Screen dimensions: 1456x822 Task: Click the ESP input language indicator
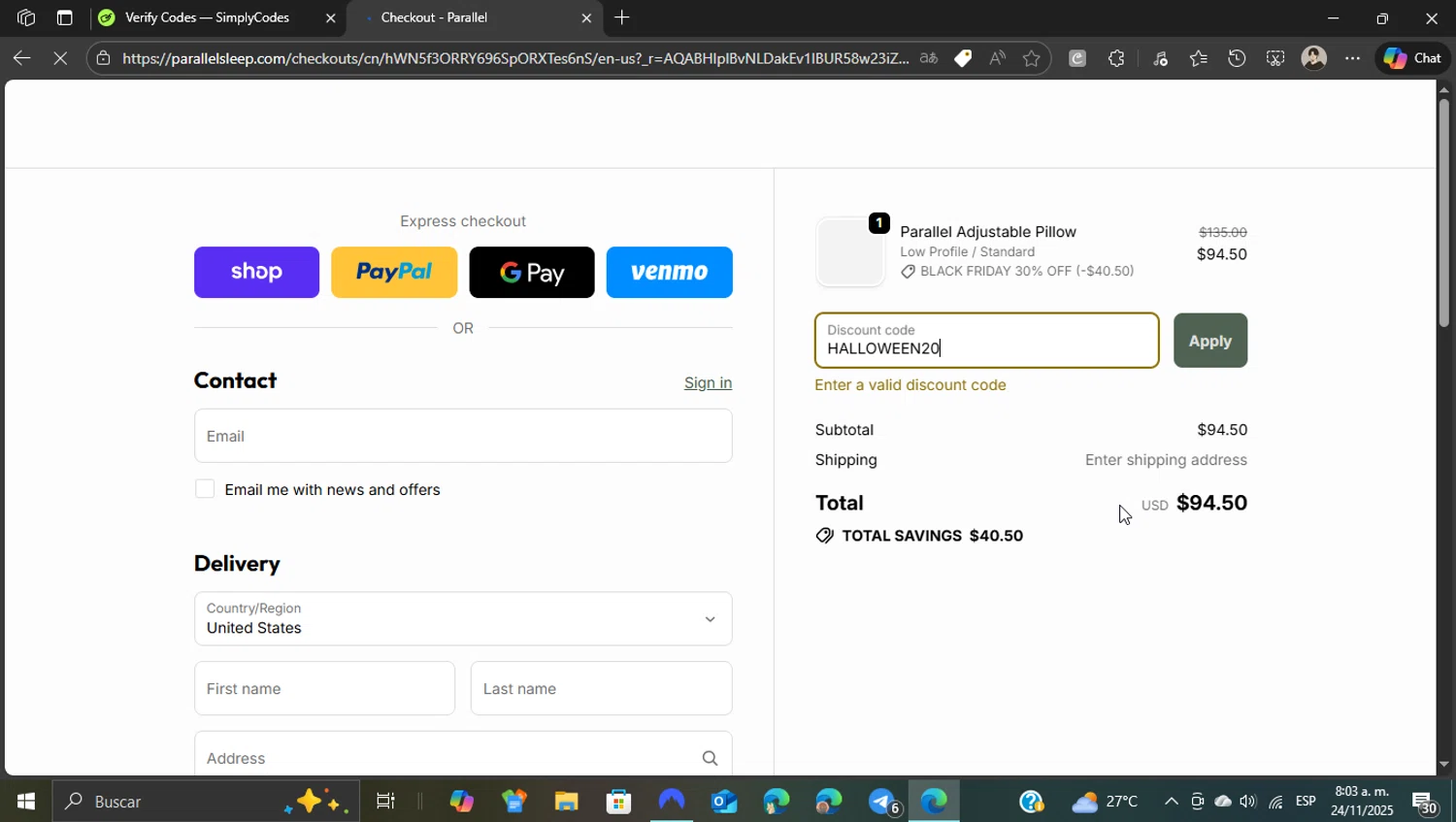pos(1306,802)
